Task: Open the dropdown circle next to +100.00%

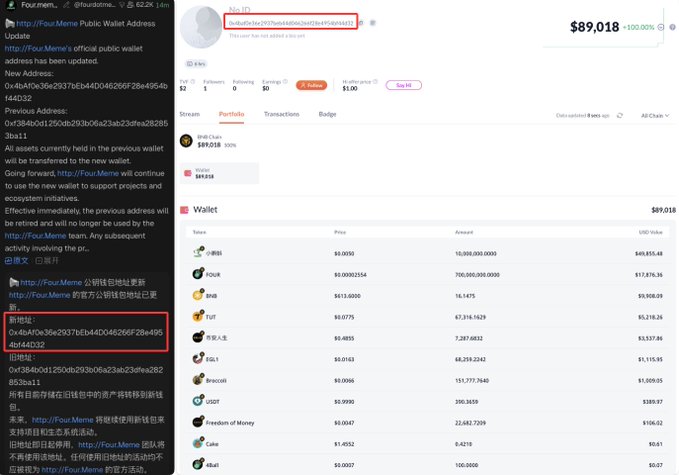Action: click(x=661, y=27)
